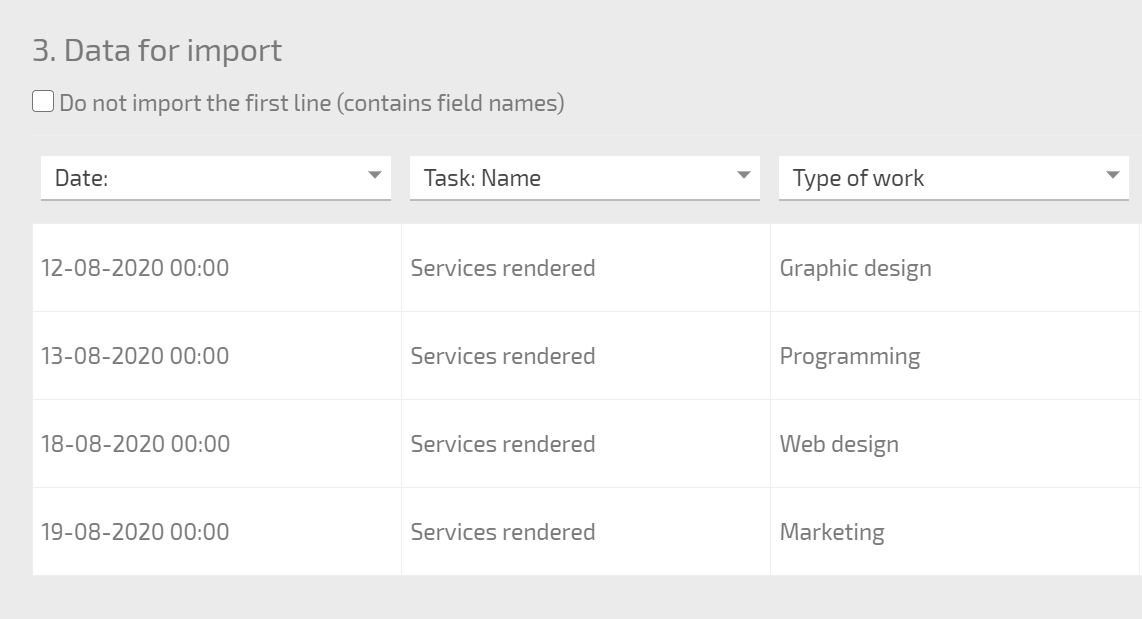
Task: Select the 'Programming' cell
Action: click(x=955, y=356)
